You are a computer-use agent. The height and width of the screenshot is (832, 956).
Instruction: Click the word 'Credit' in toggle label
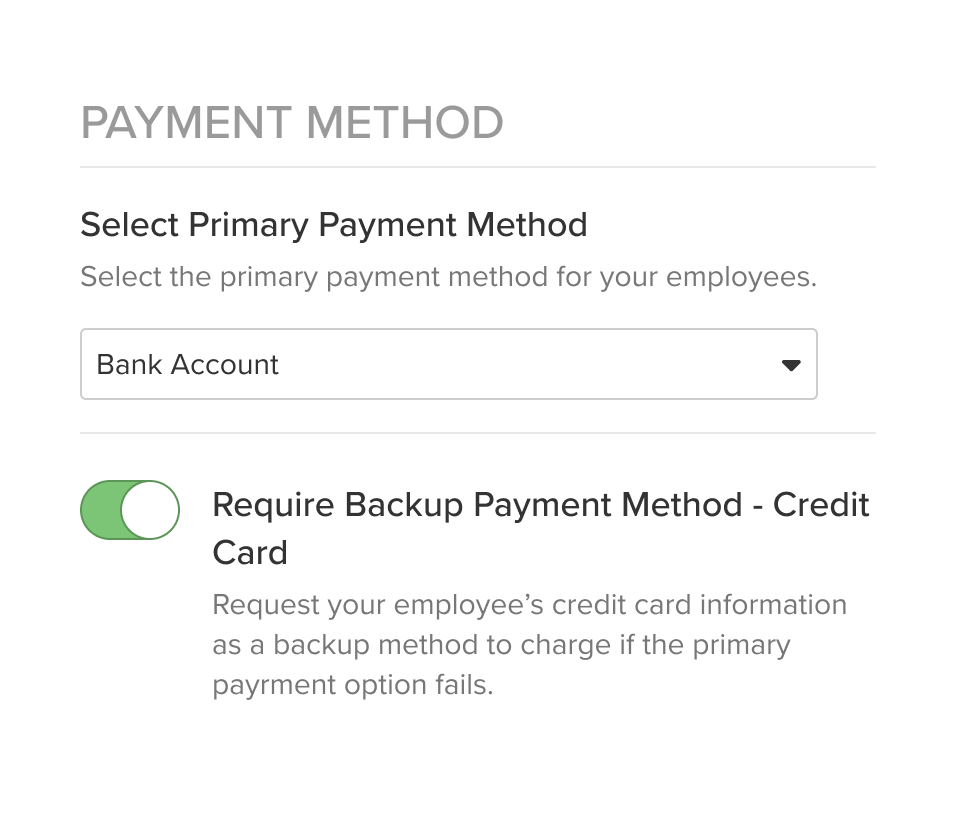[x=821, y=505]
